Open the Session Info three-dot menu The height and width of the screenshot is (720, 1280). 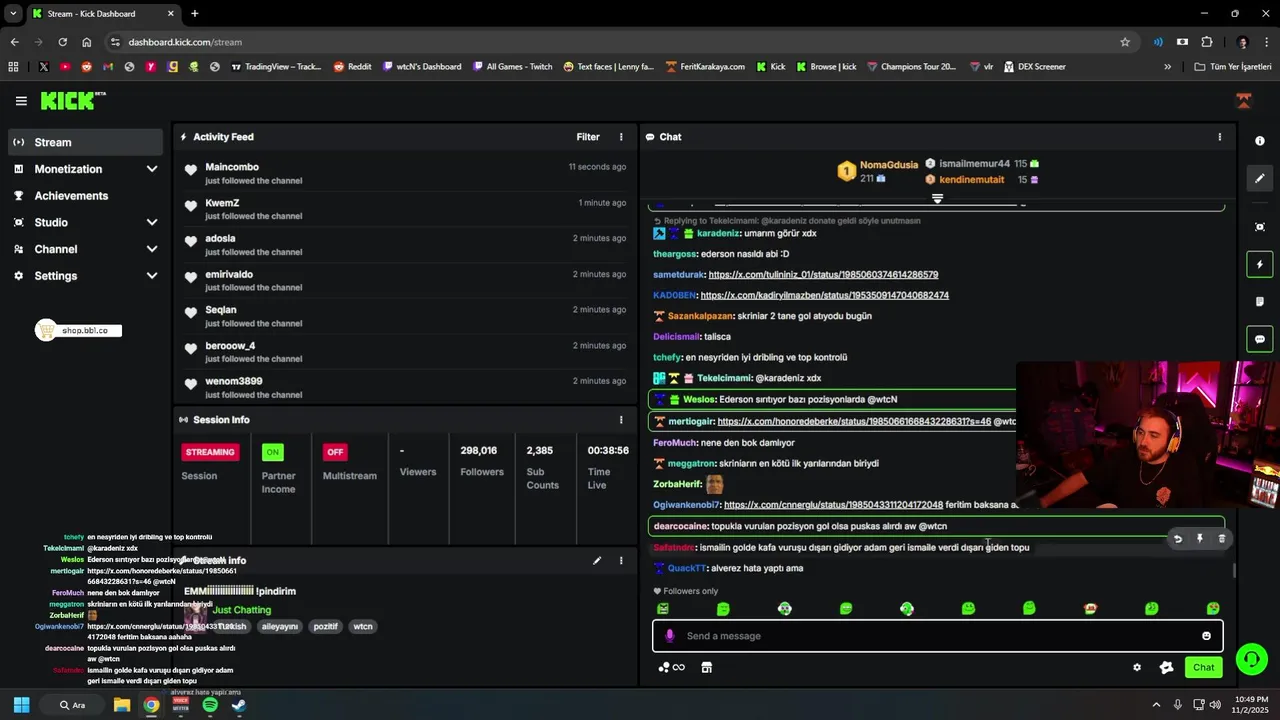(x=621, y=420)
